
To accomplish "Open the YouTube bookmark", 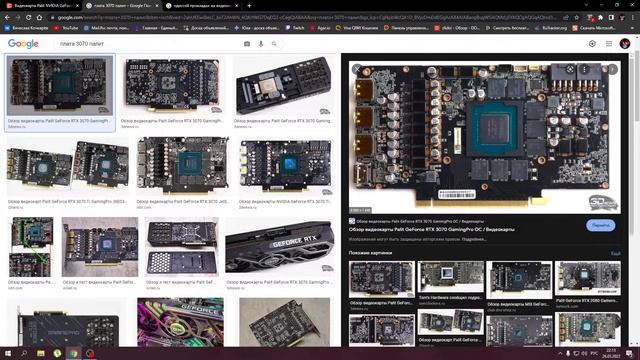I will tap(66, 28).
